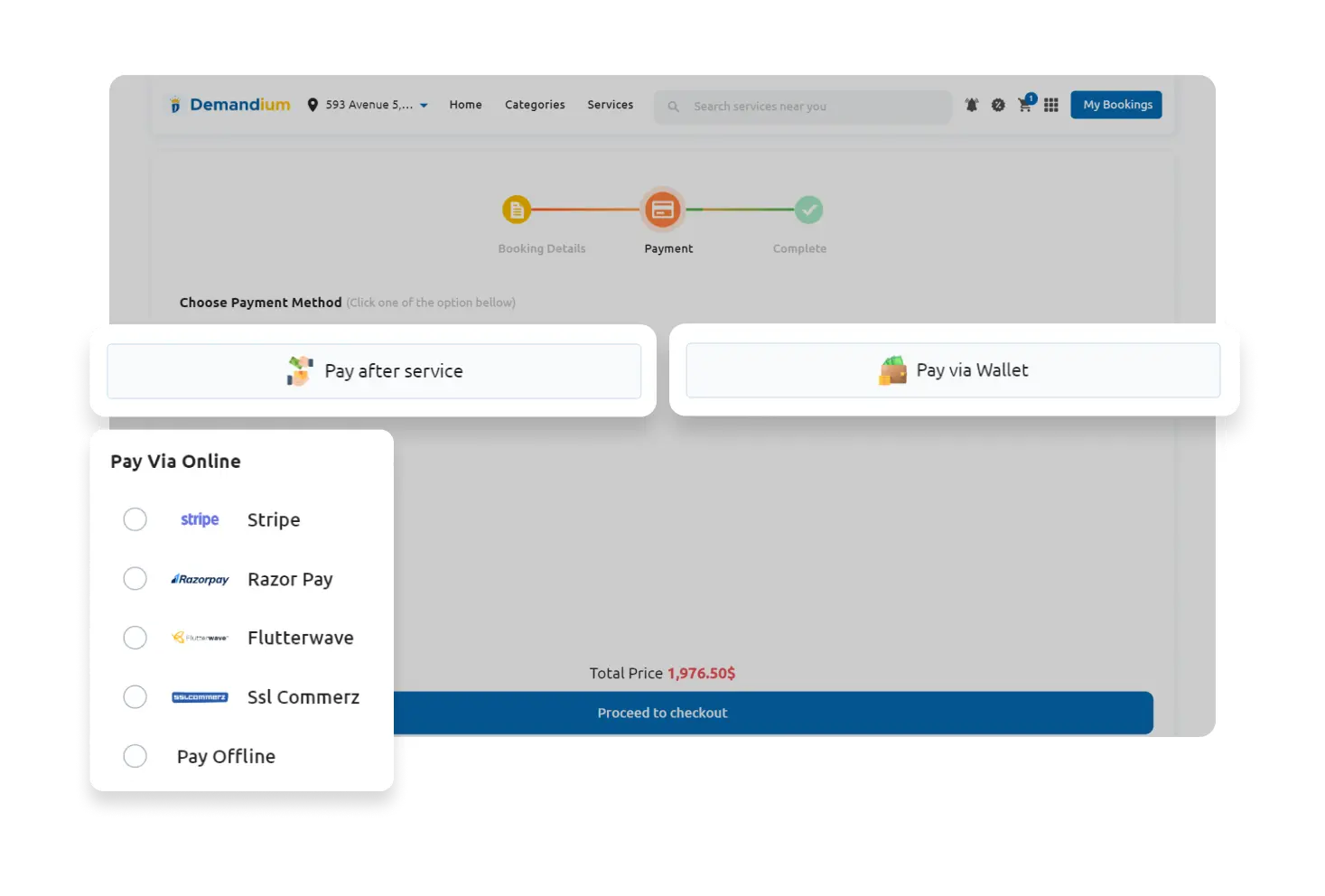Open the Home menu item

[465, 105]
